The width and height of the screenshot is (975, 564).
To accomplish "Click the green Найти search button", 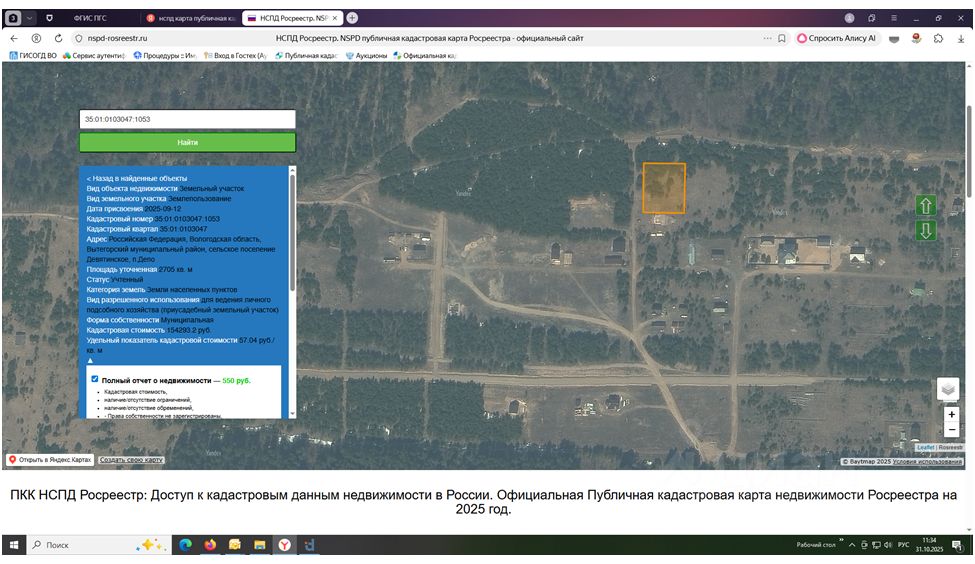I will point(187,142).
